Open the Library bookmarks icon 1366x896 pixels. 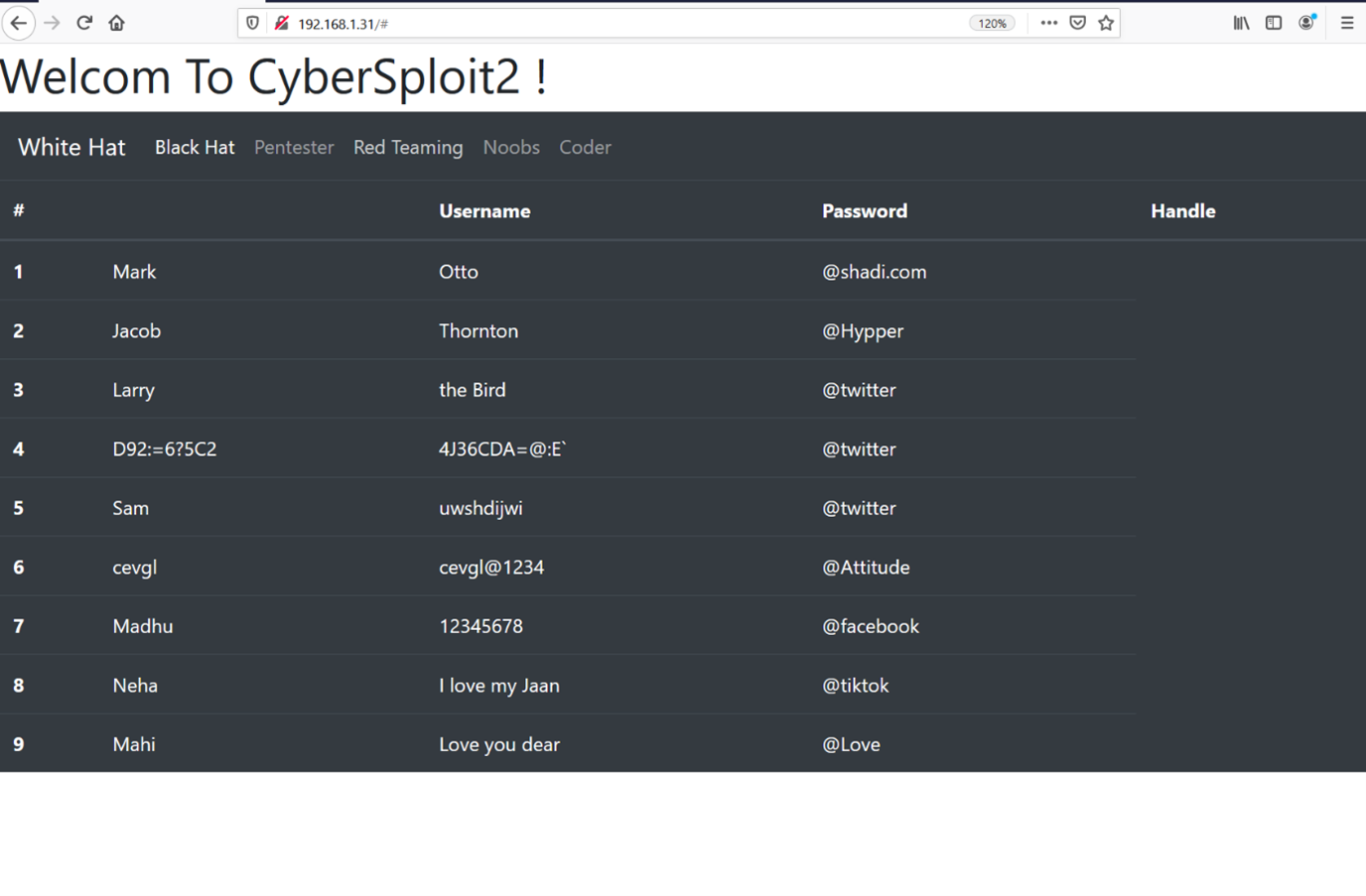click(1241, 23)
